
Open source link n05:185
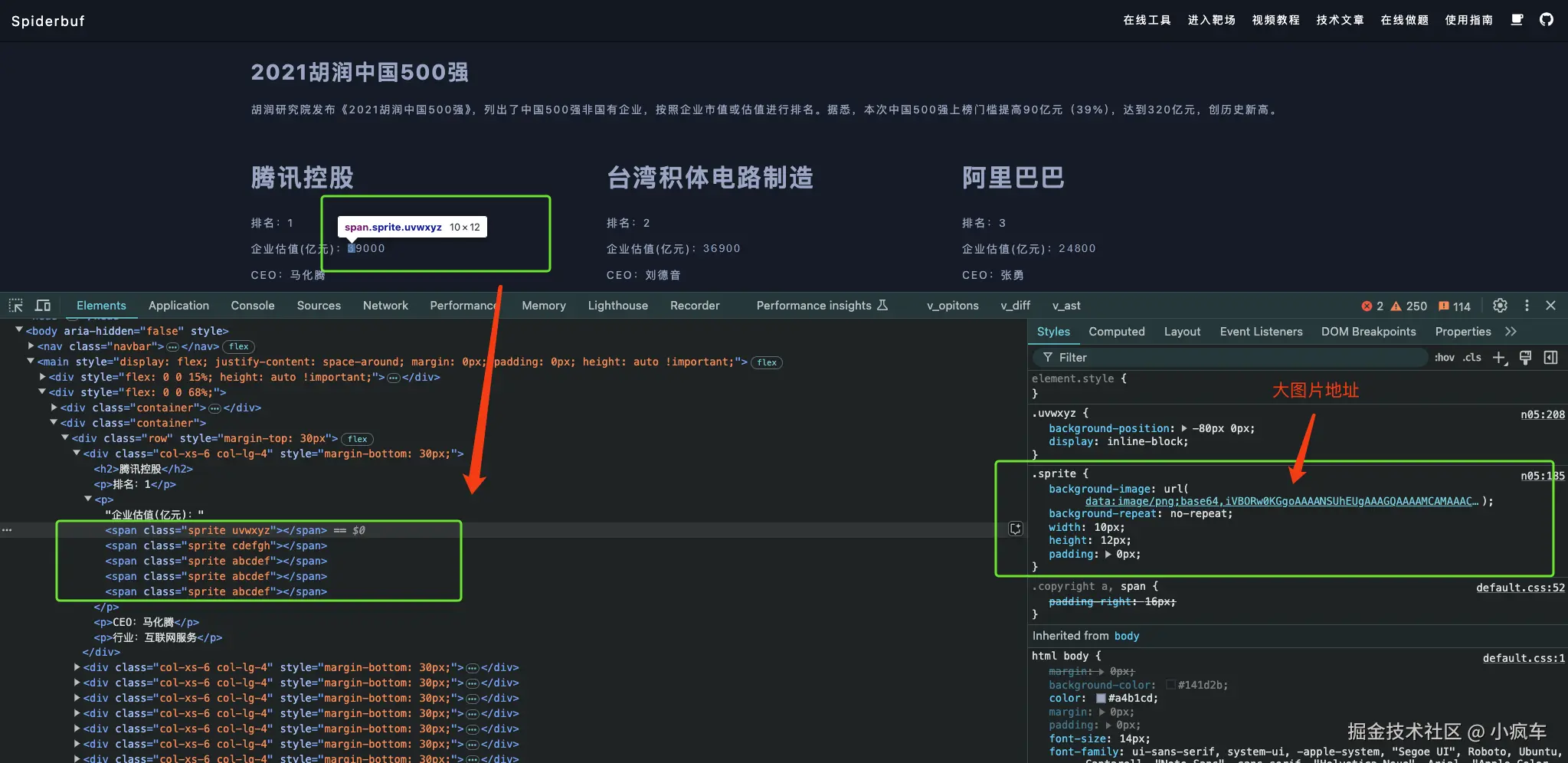click(x=1543, y=476)
